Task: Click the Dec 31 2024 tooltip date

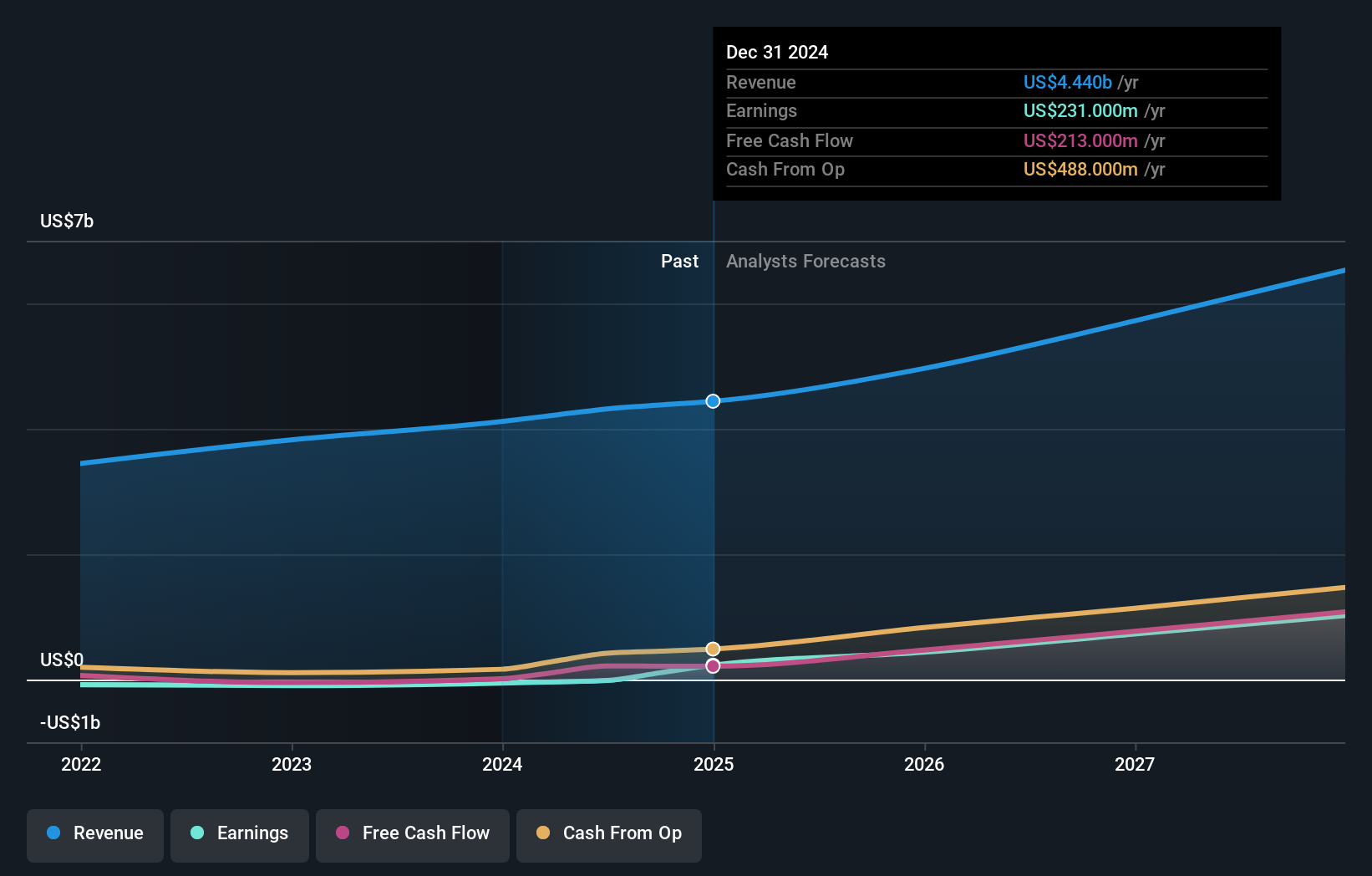Action: [777, 52]
